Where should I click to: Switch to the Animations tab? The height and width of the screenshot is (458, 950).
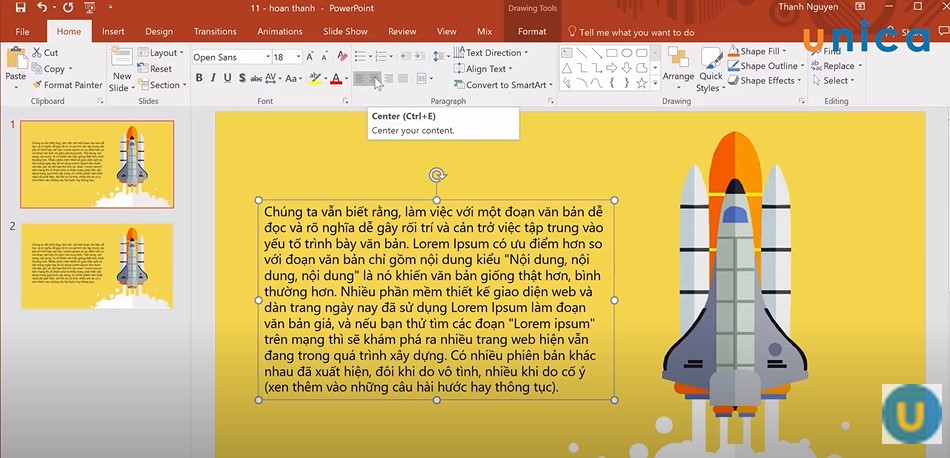pyautogui.click(x=280, y=32)
